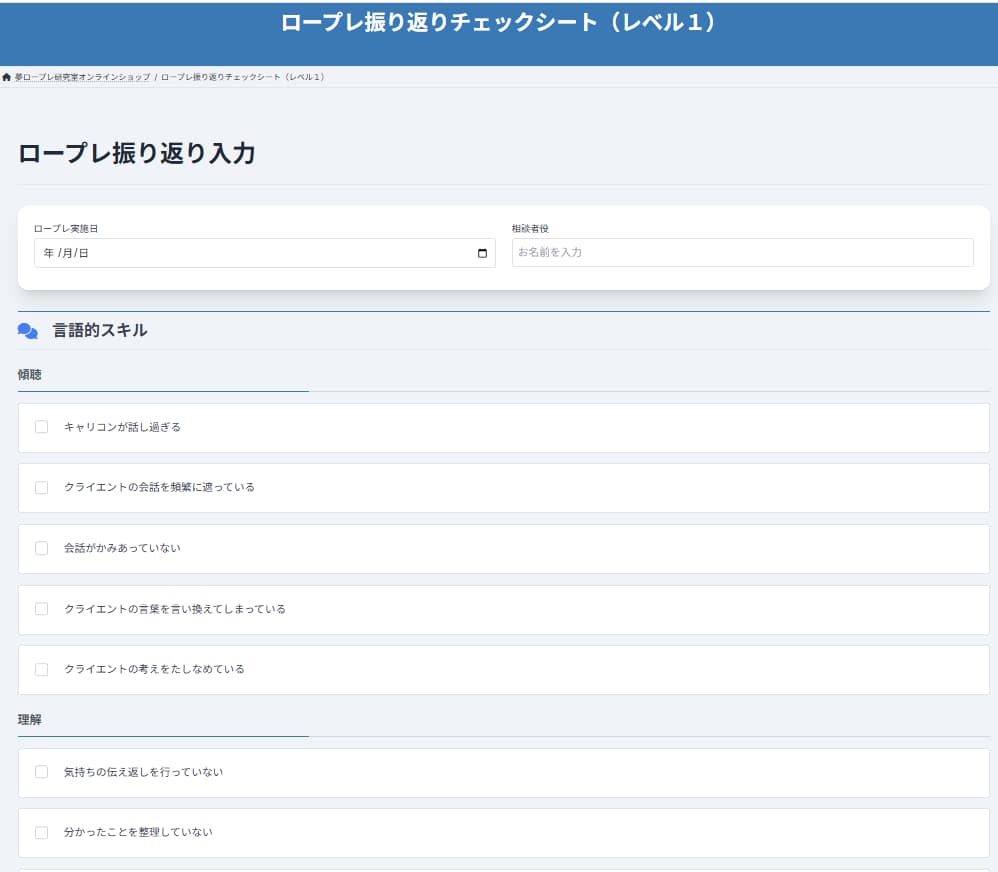This screenshot has width=998, height=872.
Task: Open the 夢ロープレ研究室オンラインショップ breadcrumb link
Action: pyautogui.click(x=82, y=77)
